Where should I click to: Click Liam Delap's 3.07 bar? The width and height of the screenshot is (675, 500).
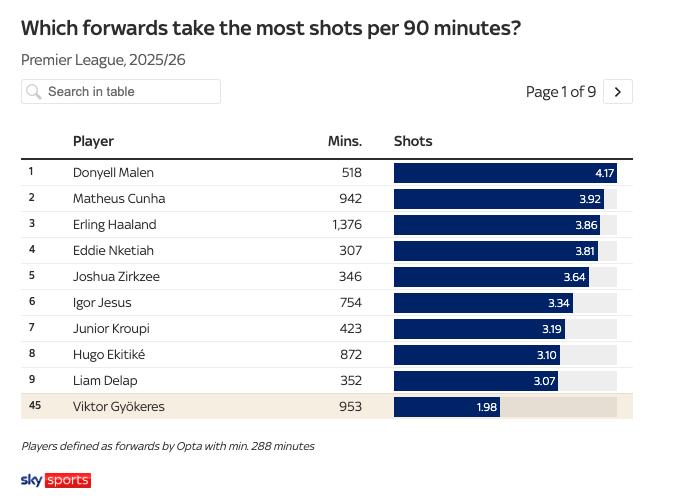(475, 380)
